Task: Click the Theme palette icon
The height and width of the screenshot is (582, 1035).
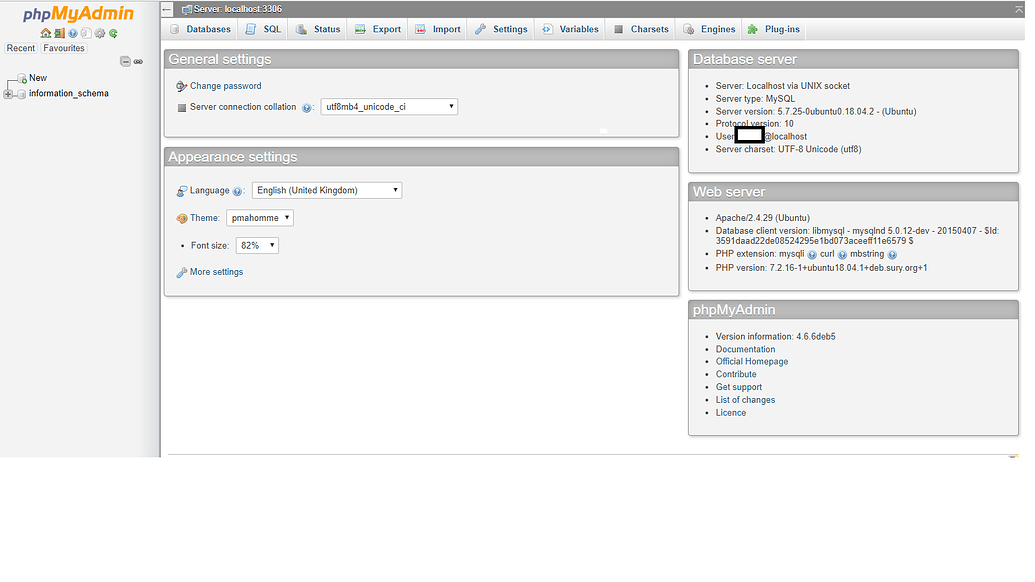Action: pyautogui.click(x=182, y=218)
